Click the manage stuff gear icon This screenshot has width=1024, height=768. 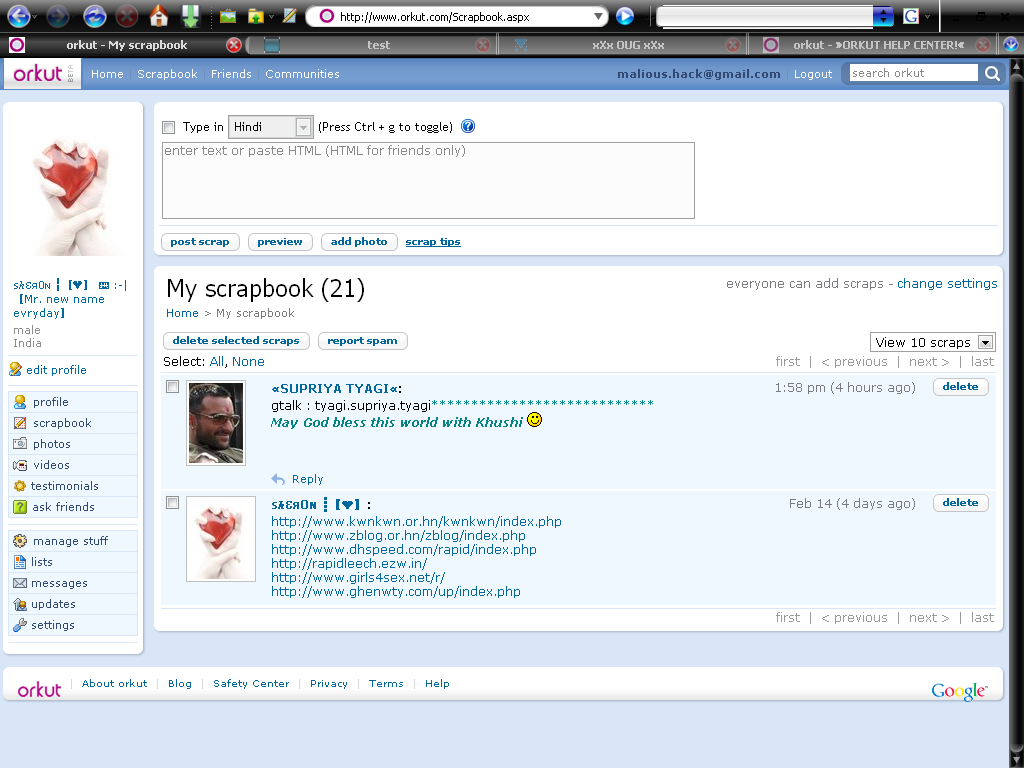20,541
